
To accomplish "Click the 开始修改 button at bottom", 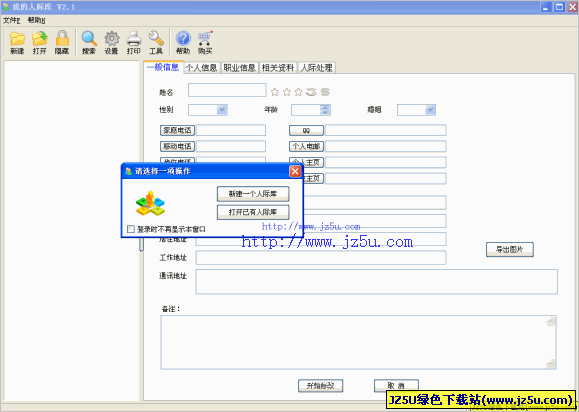I will tap(321, 386).
